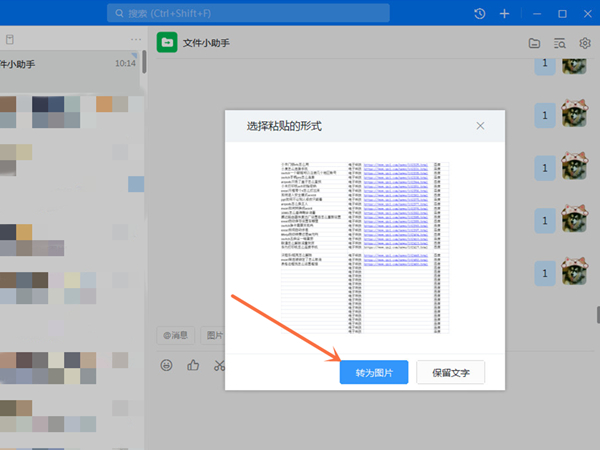This screenshot has height=450, width=600.
Task: Click the thumbs-up icon
Action: [193, 365]
